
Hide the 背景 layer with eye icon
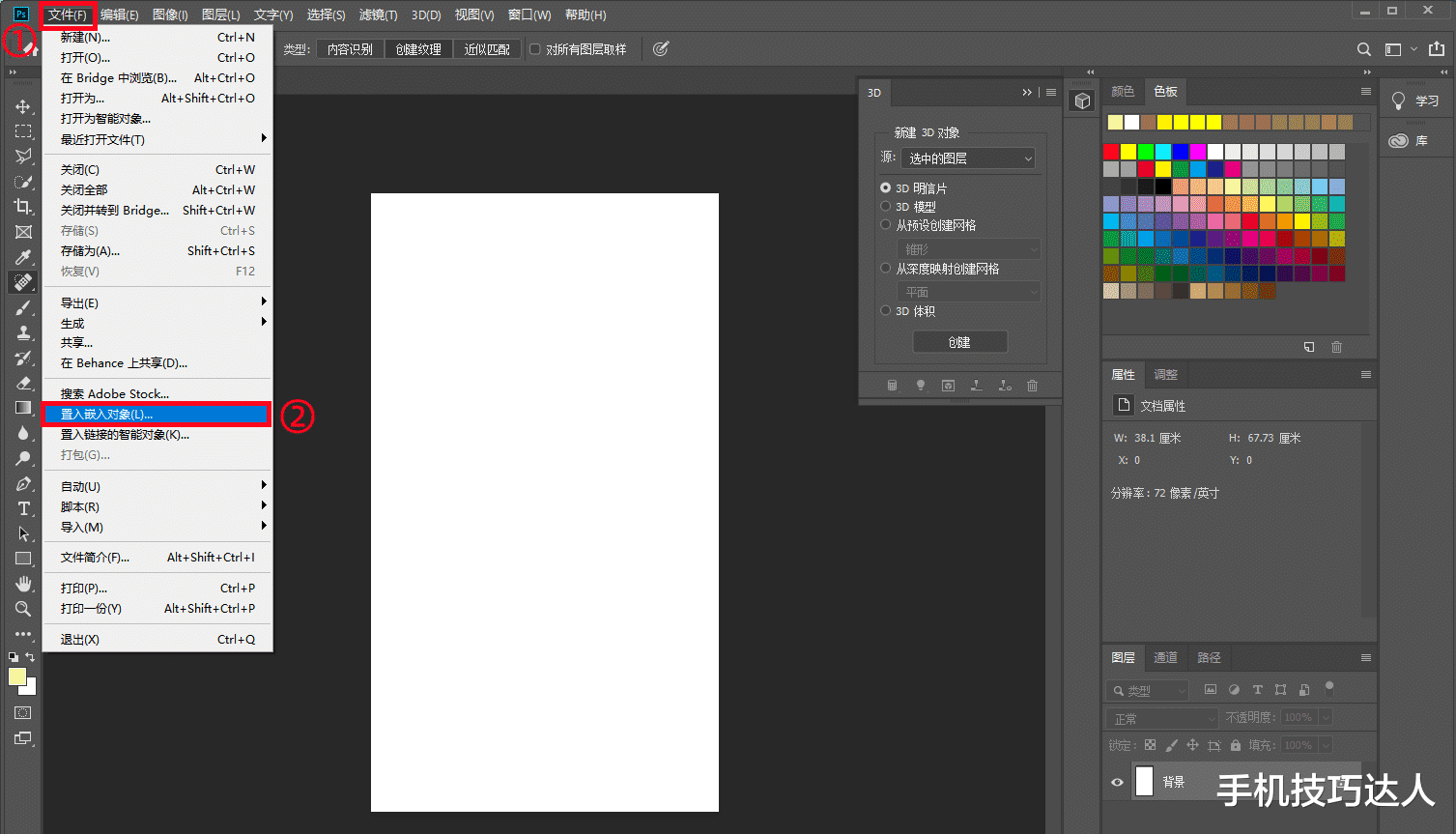1117,782
